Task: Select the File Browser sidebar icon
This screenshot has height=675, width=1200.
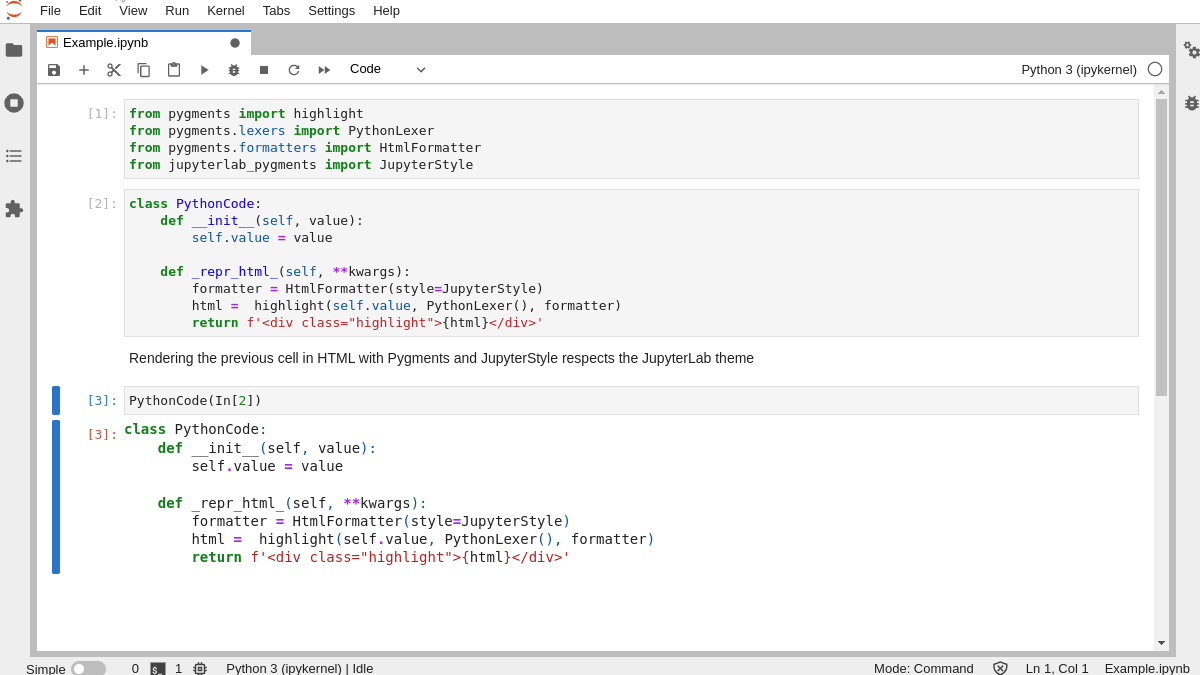Action: pos(14,50)
